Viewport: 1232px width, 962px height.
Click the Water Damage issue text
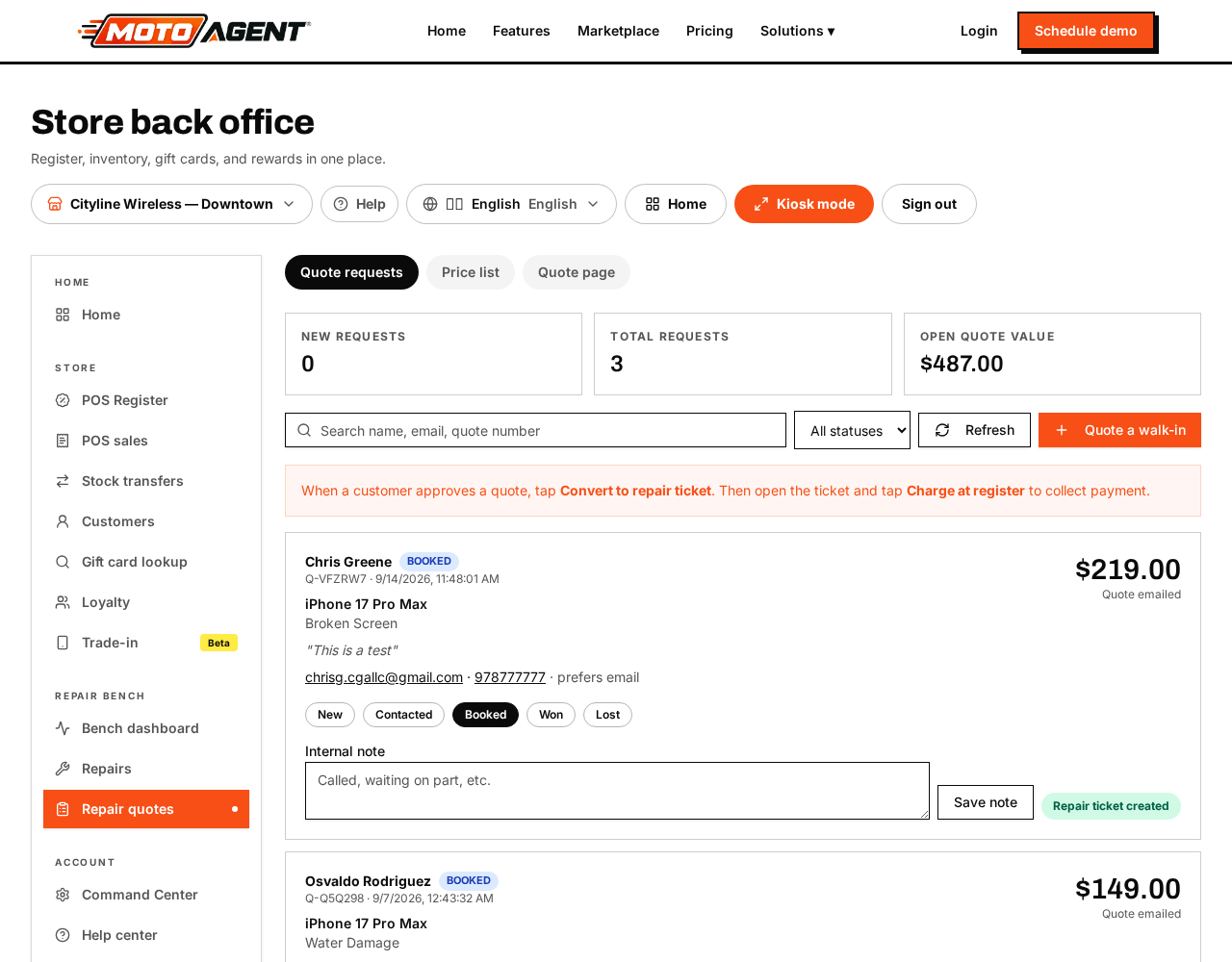tap(352, 943)
